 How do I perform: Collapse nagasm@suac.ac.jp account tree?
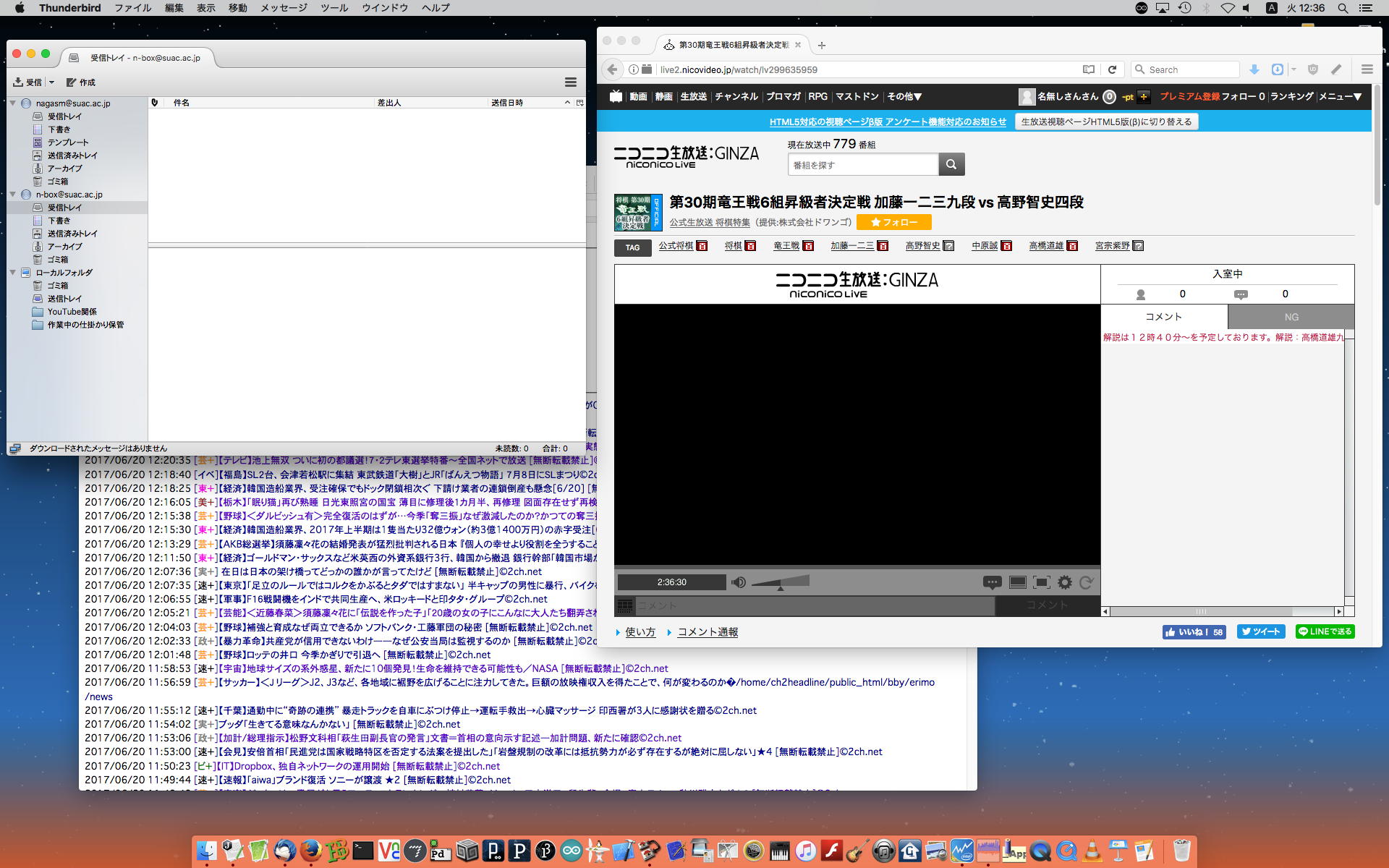click(13, 103)
